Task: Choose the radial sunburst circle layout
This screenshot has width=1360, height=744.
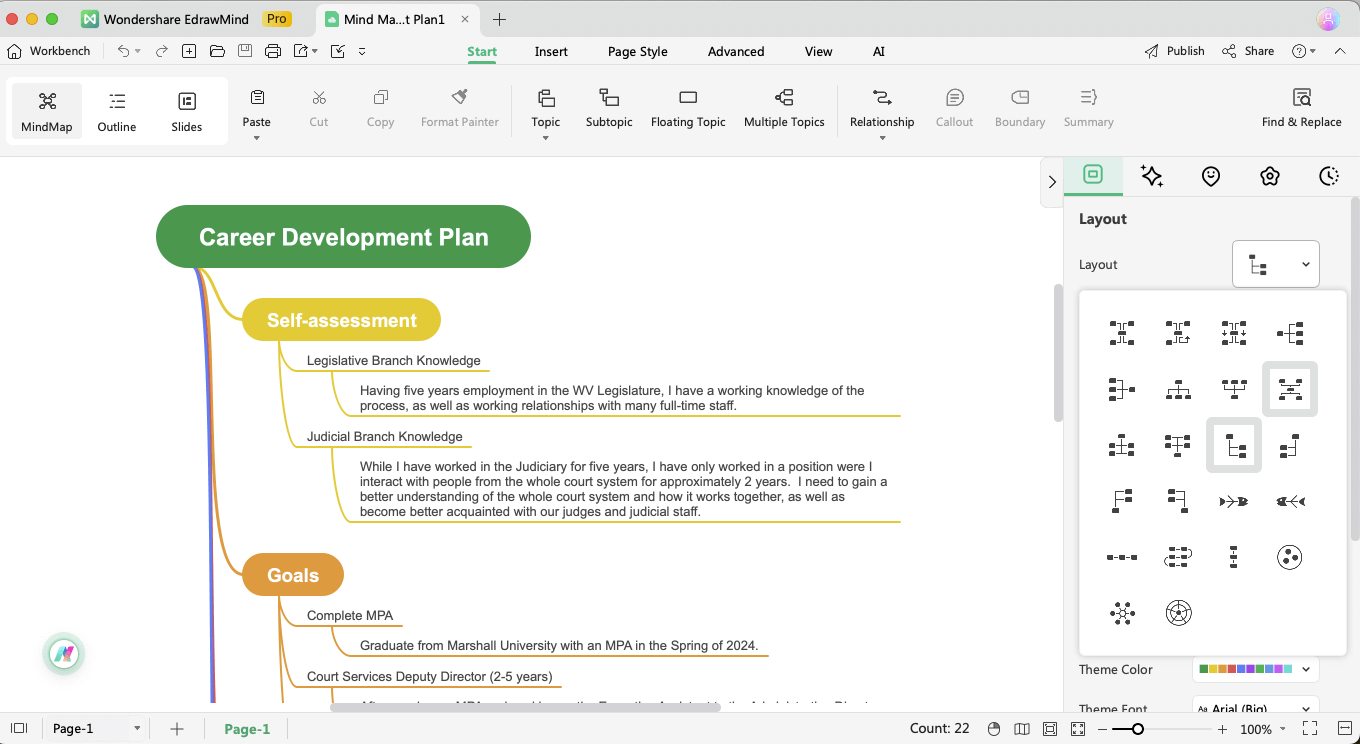Action: [x=1178, y=613]
